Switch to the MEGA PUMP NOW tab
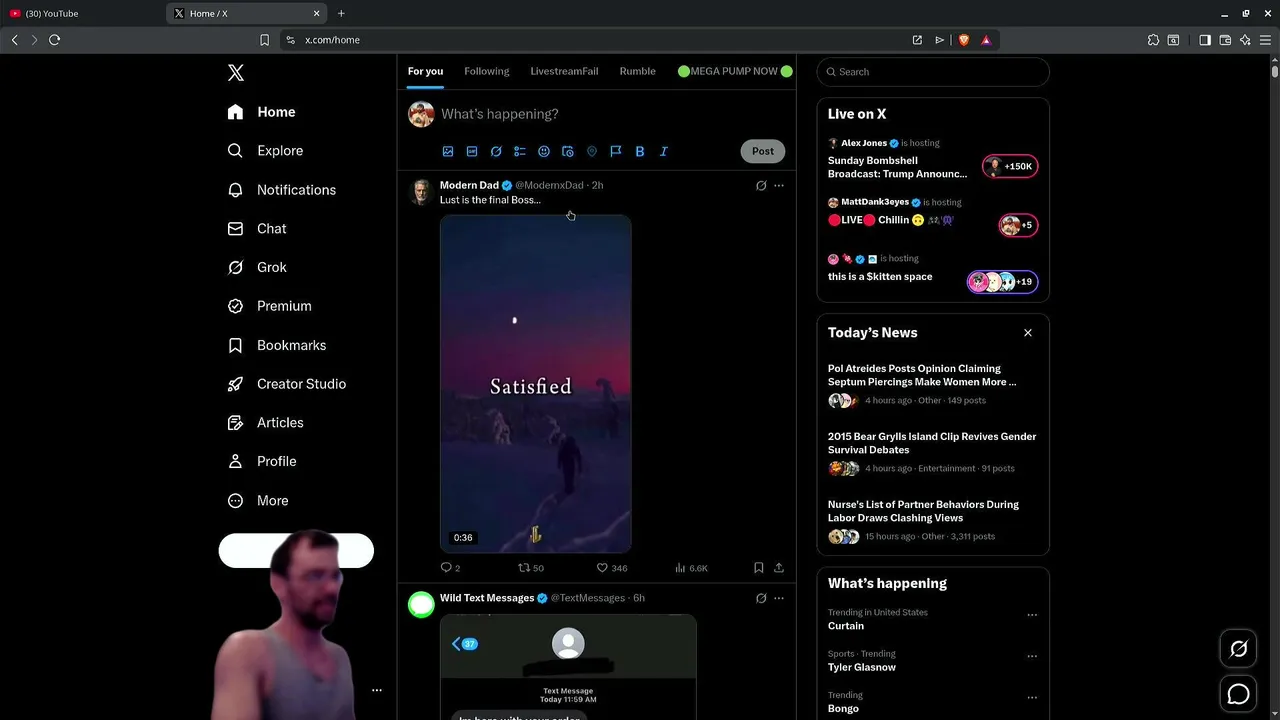Screen dimensions: 1280x720 tap(735, 71)
